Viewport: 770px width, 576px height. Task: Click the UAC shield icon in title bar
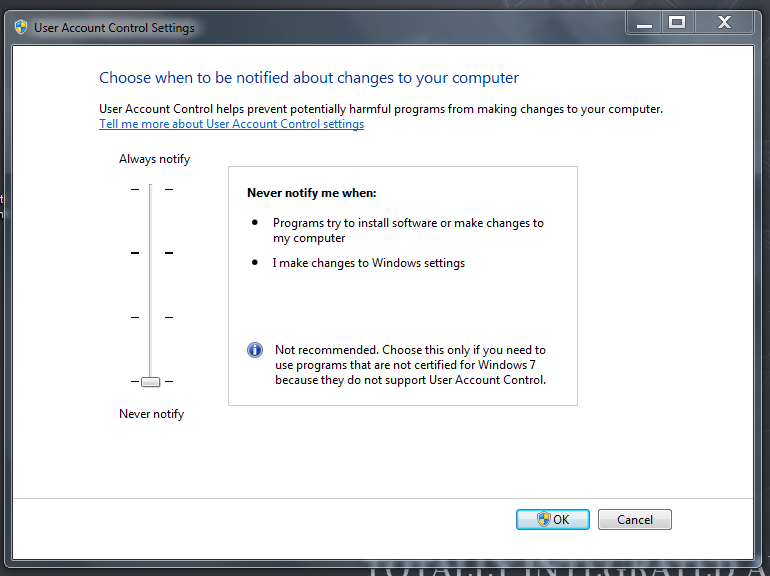(x=21, y=27)
